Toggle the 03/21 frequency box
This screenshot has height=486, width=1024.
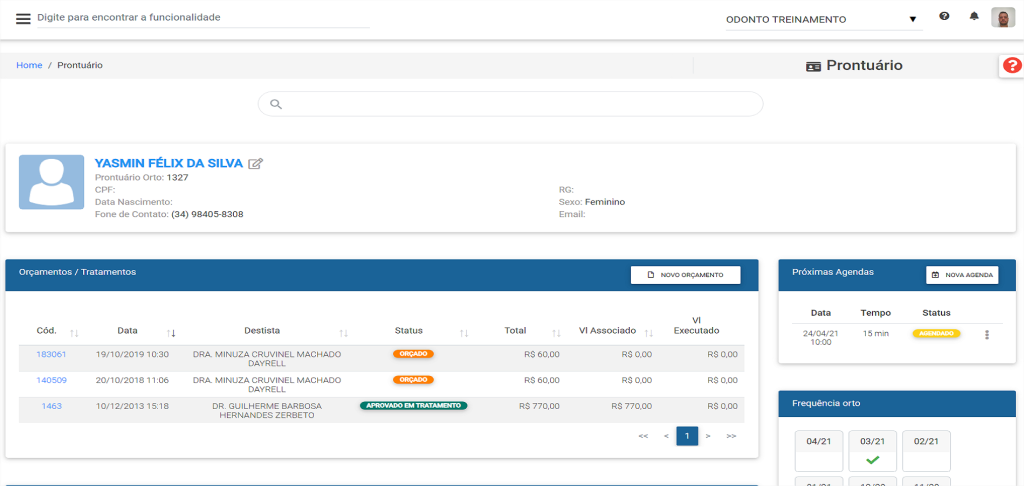coord(872,451)
